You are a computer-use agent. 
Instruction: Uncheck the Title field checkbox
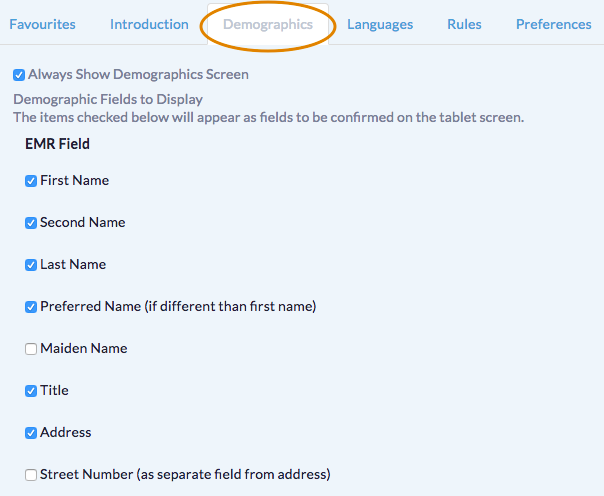click(31, 391)
